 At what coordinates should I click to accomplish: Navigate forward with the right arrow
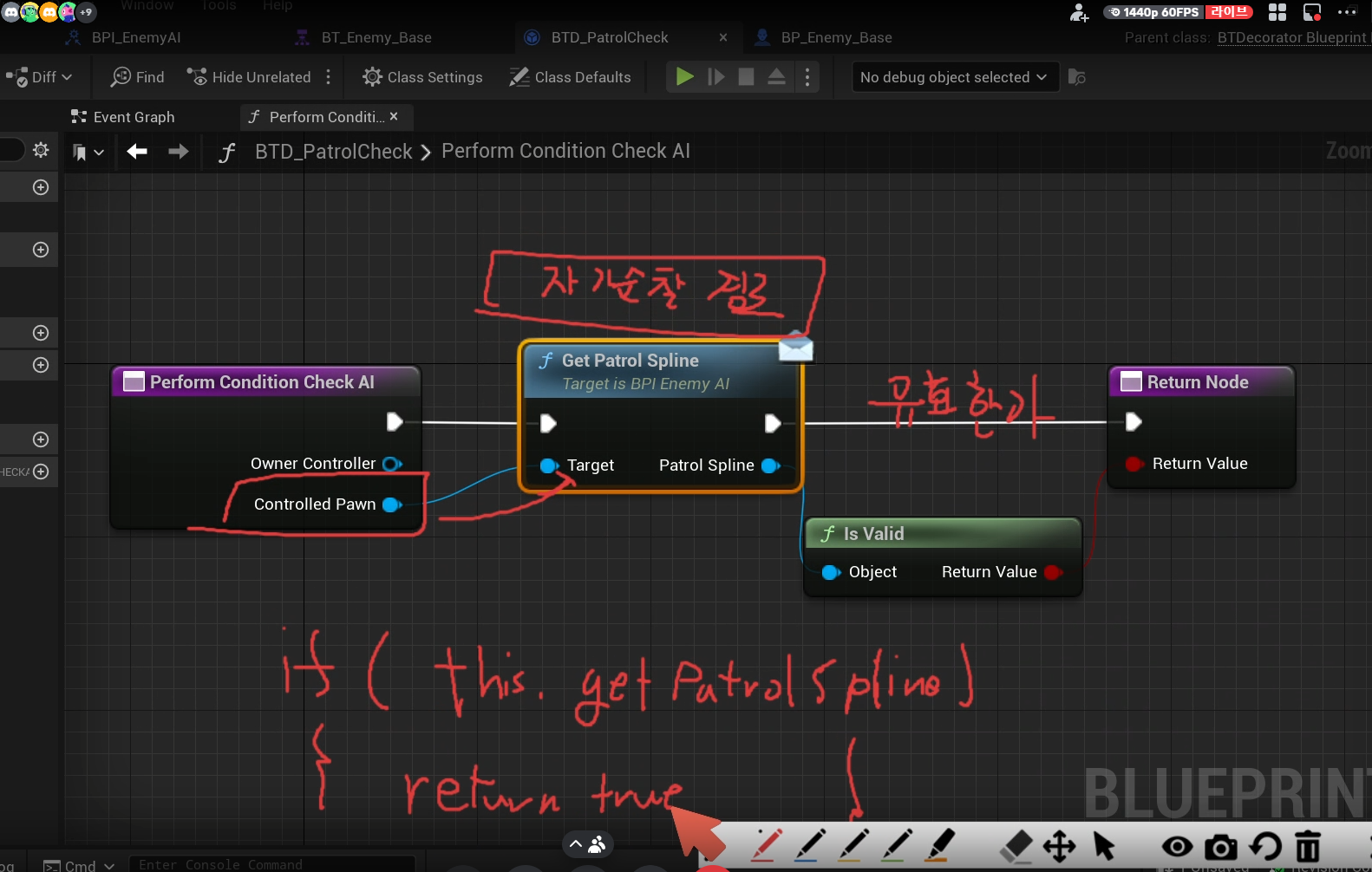coord(179,152)
